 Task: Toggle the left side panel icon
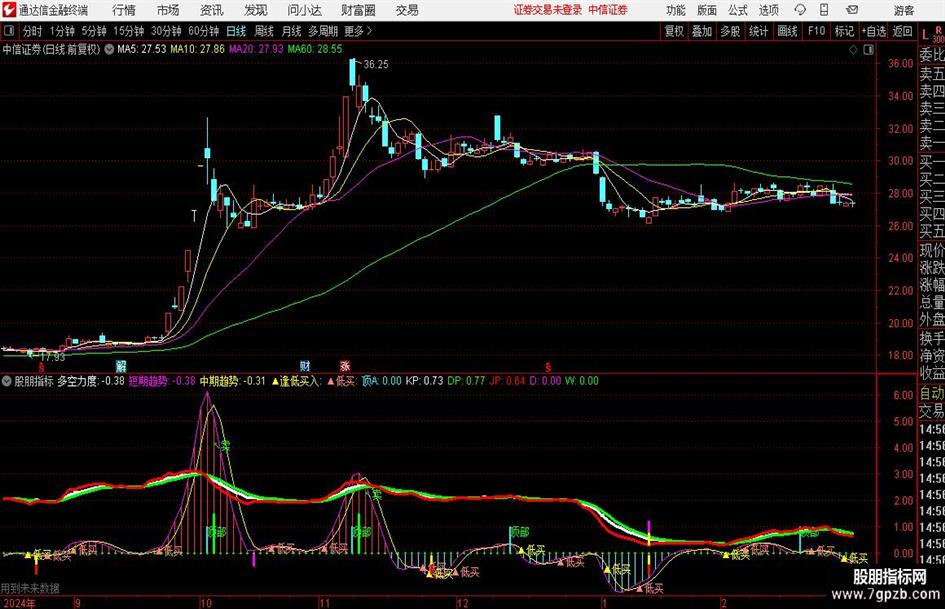[x=9, y=31]
